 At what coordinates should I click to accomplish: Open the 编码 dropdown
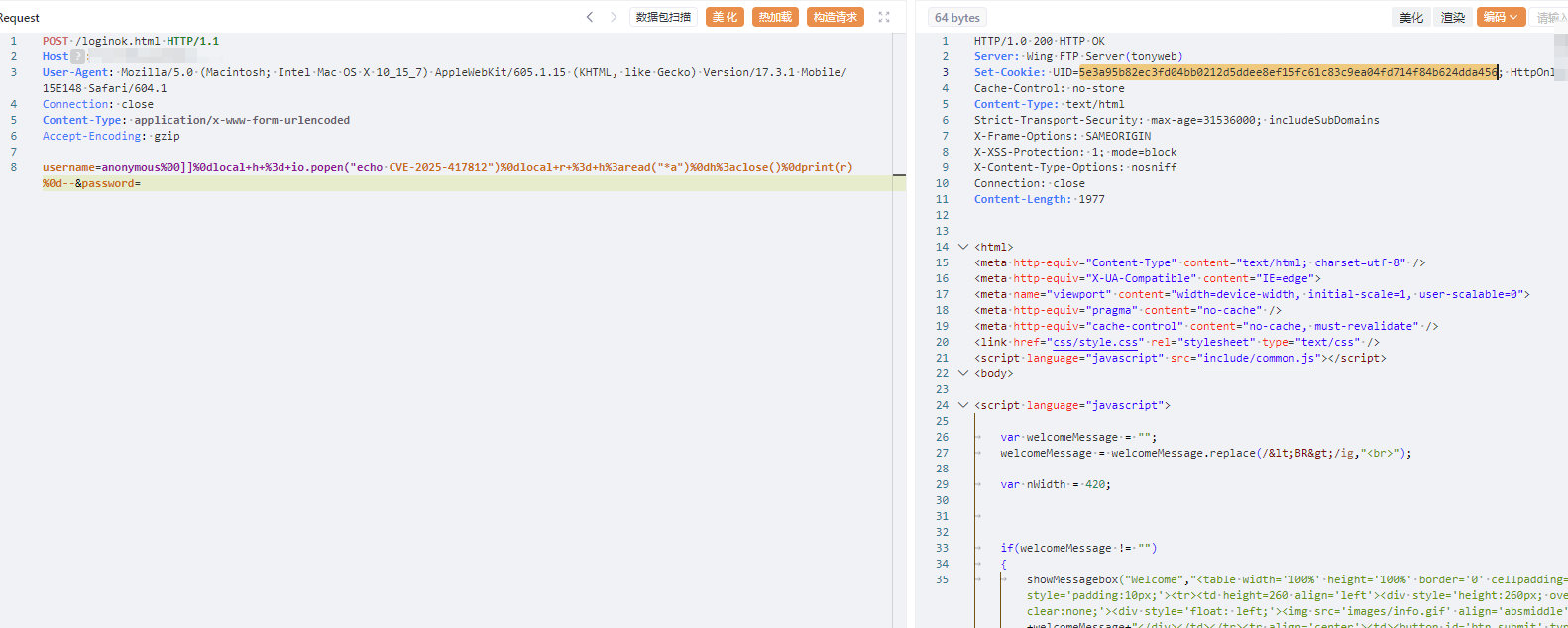pyautogui.click(x=1501, y=17)
